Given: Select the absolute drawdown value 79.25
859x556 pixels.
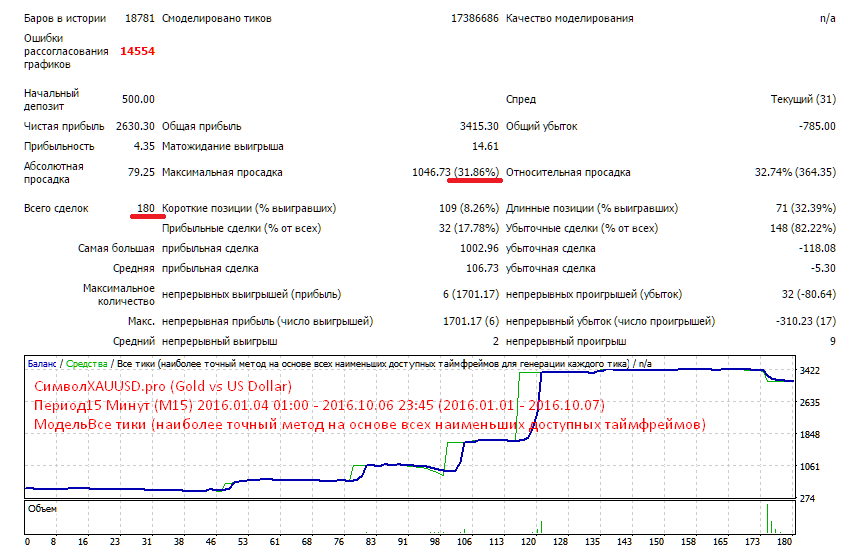Looking at the screenshot, I should 141,172.
